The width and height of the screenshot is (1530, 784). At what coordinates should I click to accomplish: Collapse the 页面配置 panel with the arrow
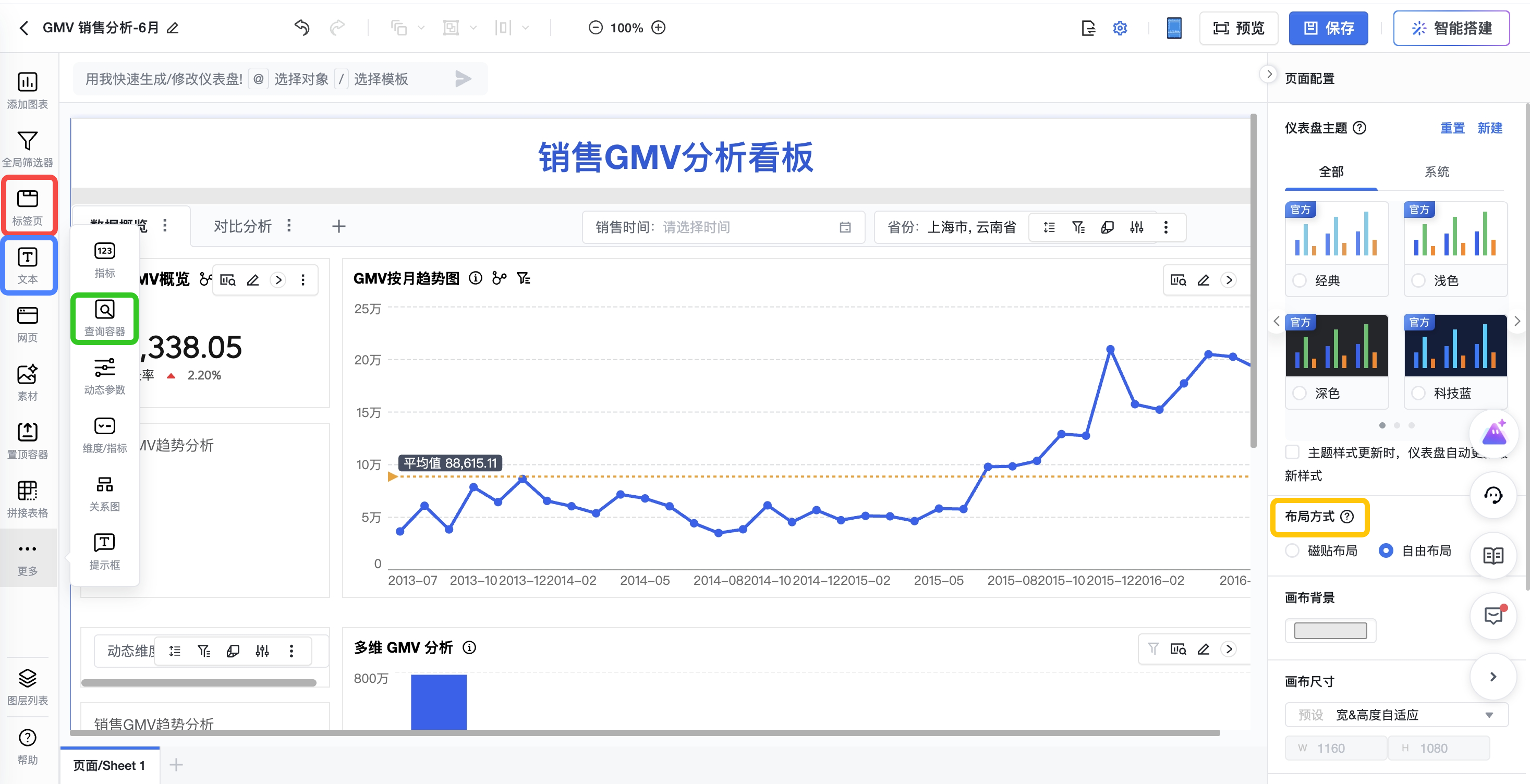coord(1269,75)
